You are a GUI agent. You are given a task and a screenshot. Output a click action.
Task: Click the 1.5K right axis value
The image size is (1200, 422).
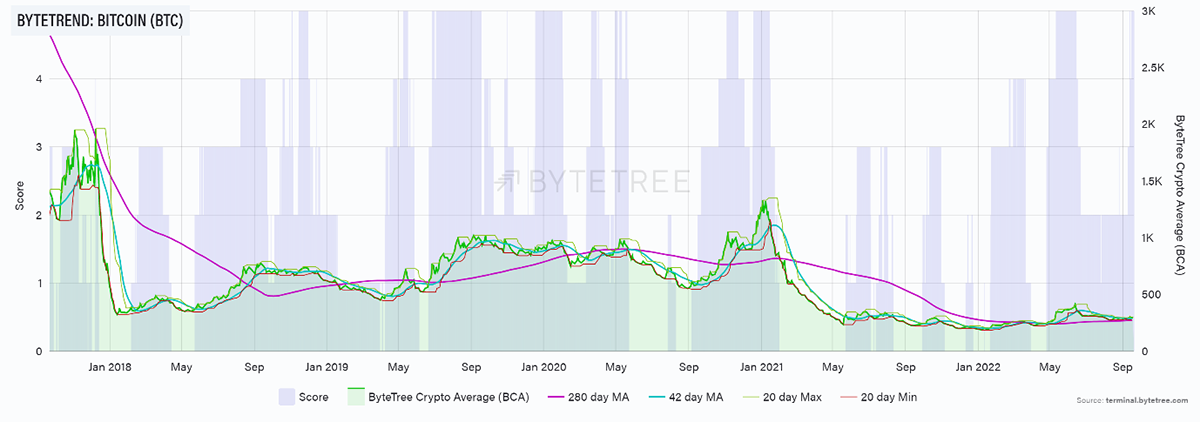click(x=1153, y=182)
